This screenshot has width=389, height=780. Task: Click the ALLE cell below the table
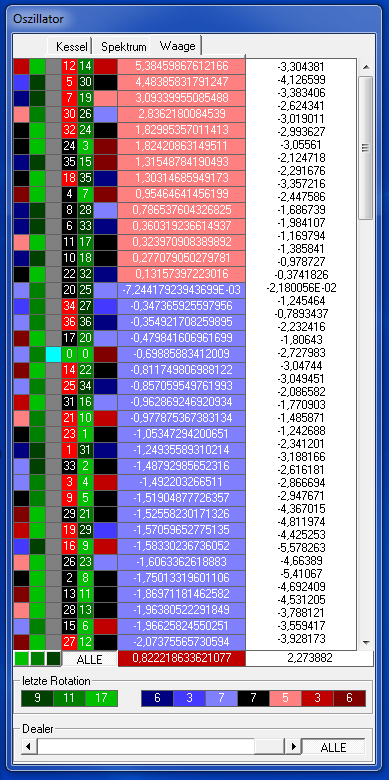(x=90, y=659)
